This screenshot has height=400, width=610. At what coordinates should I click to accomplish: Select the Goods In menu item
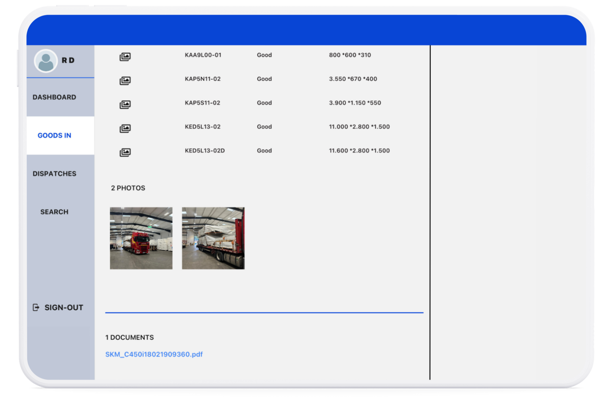click(54, 135)
